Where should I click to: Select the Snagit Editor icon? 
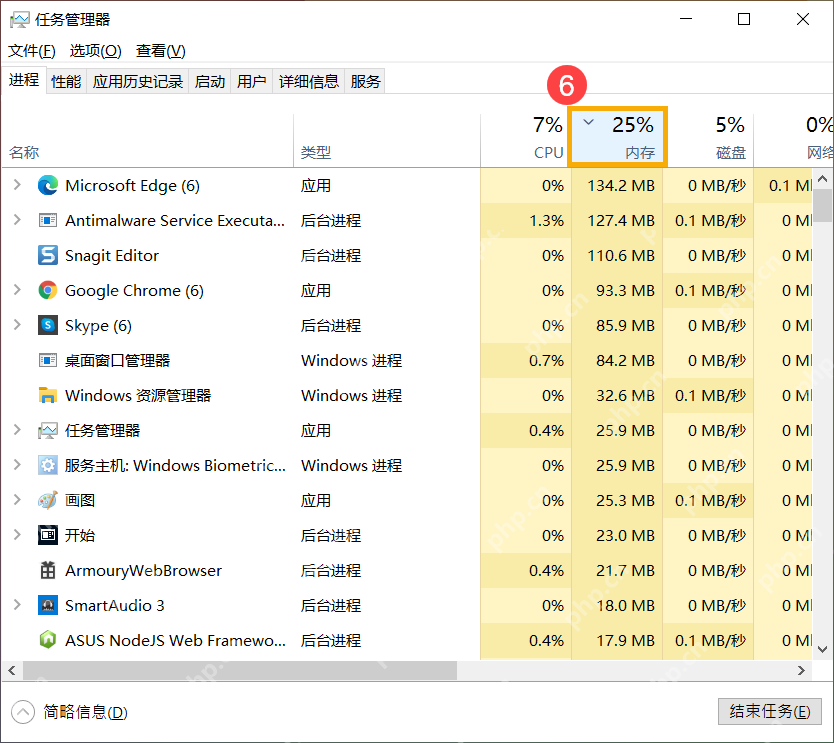tap(48, 255)
